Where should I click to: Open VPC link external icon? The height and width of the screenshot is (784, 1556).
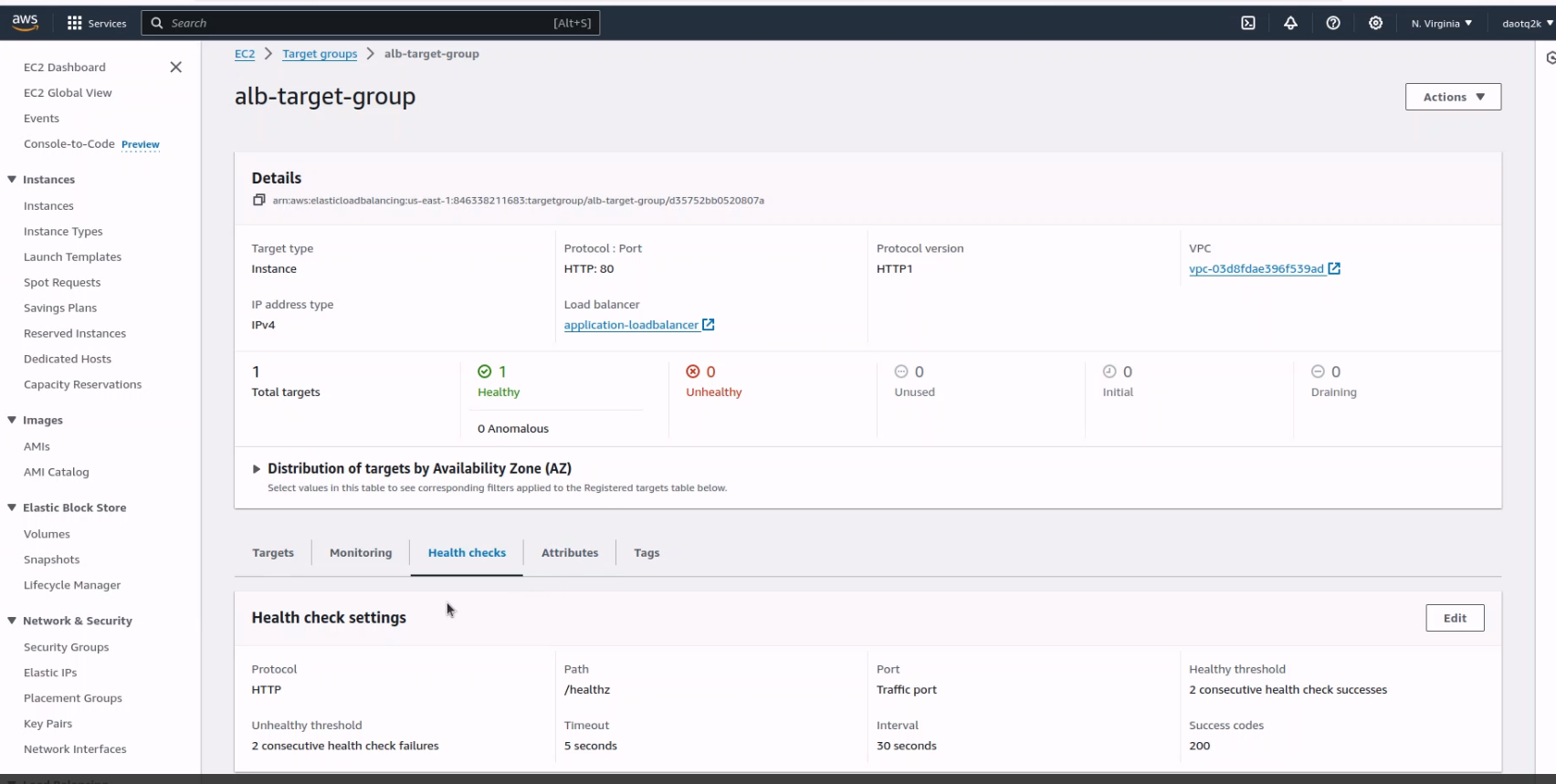click(1334, 268)
